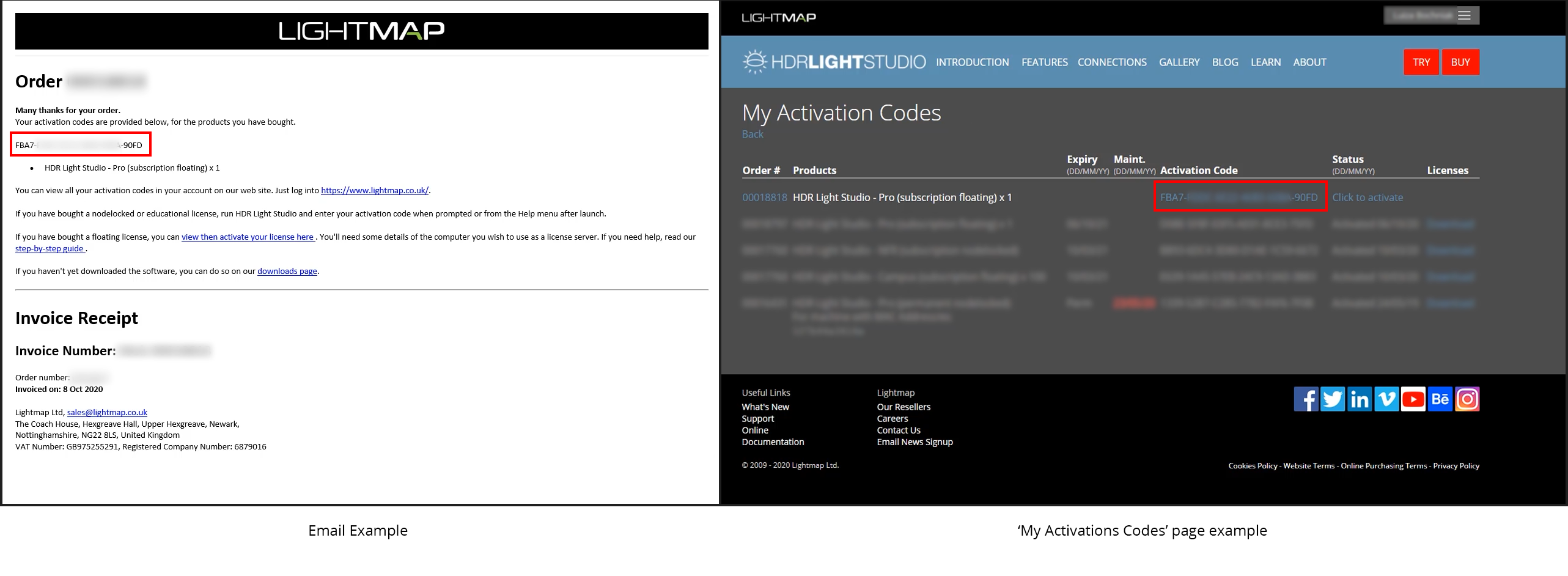Open the lightmap.co.uk link in the email
This screenshot has height=576, width=1568.
click(375, 190)
